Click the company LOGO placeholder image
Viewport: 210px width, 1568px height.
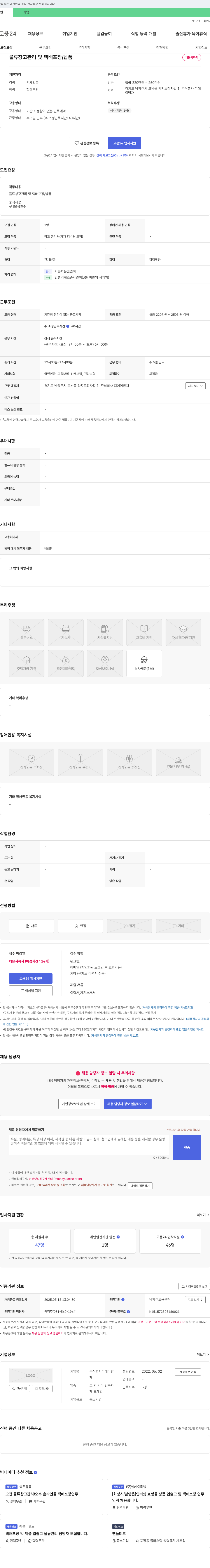point(30,1376)
